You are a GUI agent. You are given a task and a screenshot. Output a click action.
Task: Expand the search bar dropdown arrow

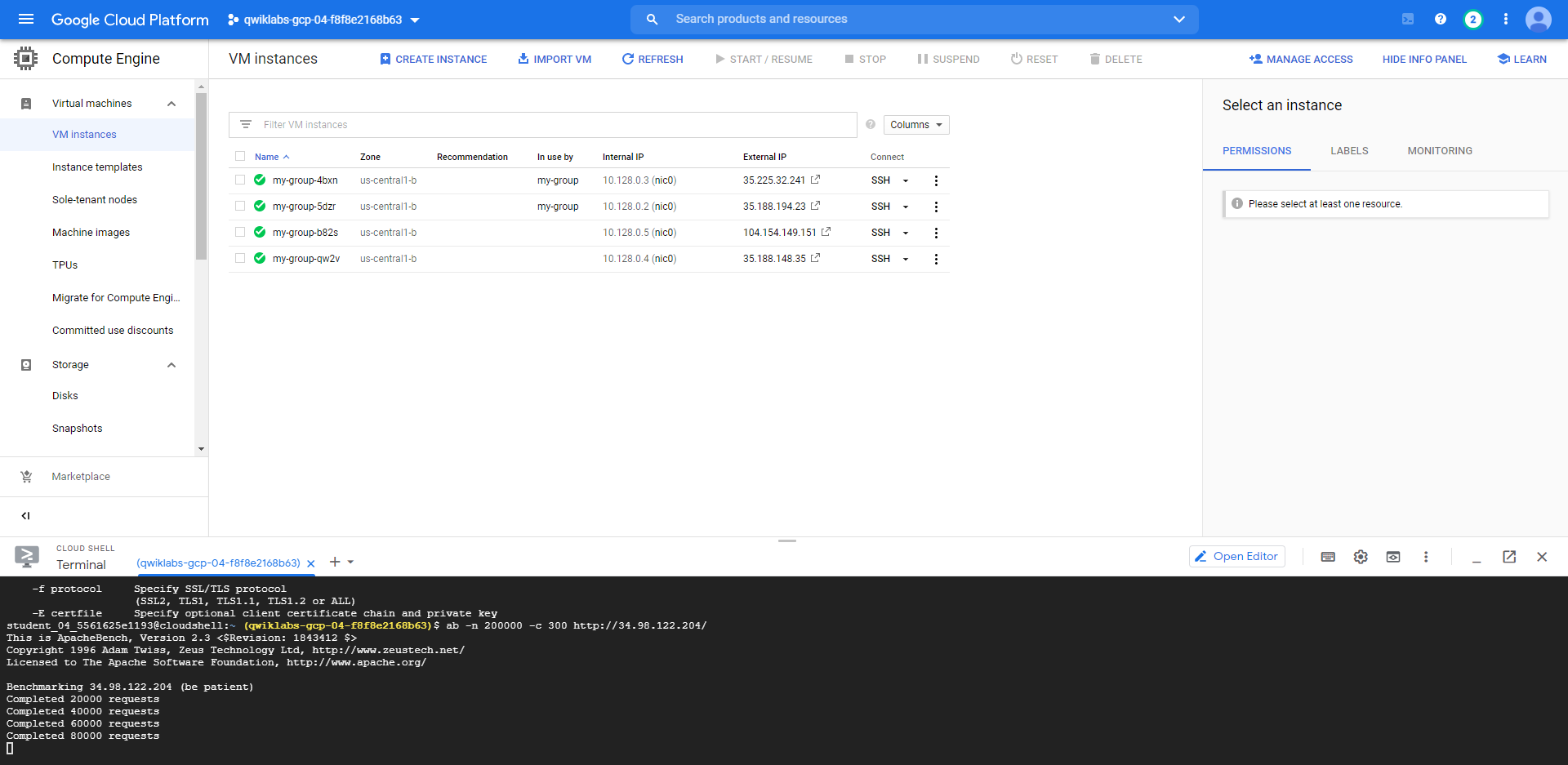click(1179, 19)
